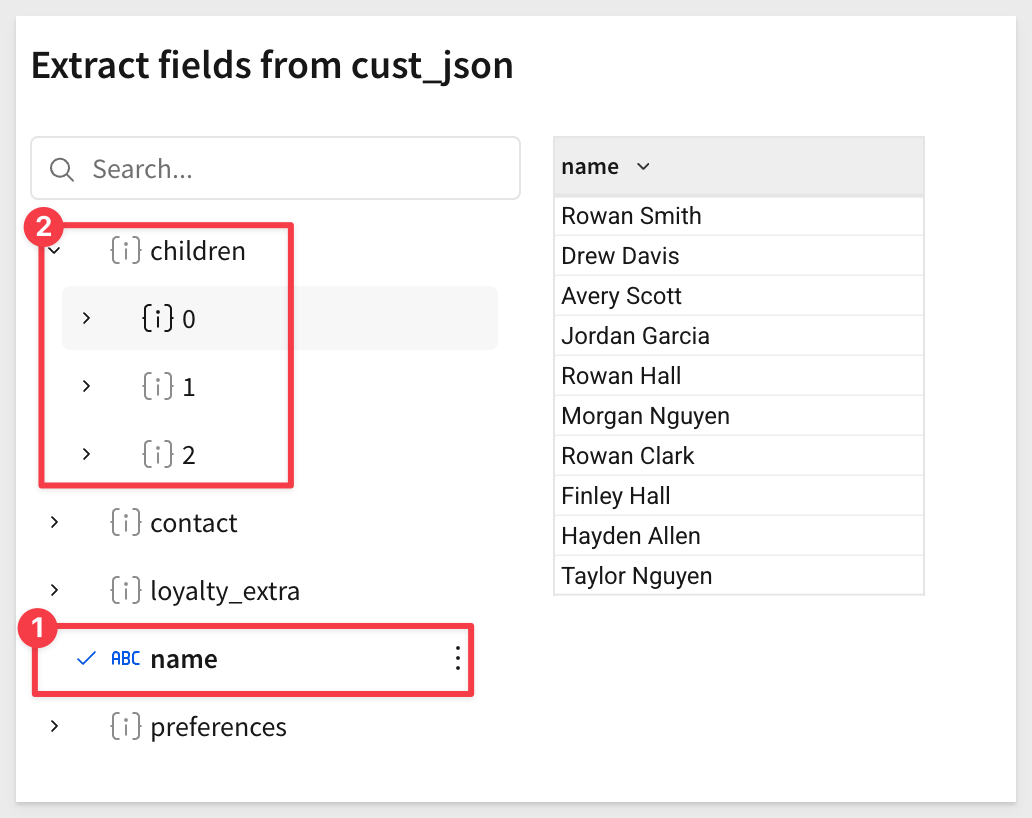Uncheck the name field checkmark
The width and height of the screenshot is (1032, 818).
[x=86, y=658]
